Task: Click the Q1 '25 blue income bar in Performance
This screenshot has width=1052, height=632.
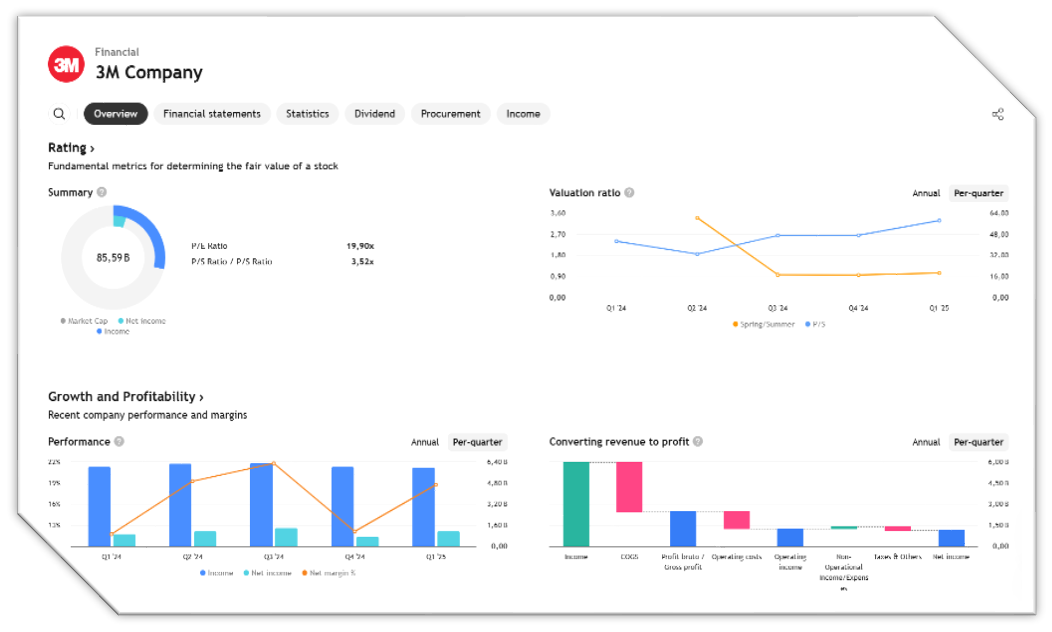Action: pos(423,507)
